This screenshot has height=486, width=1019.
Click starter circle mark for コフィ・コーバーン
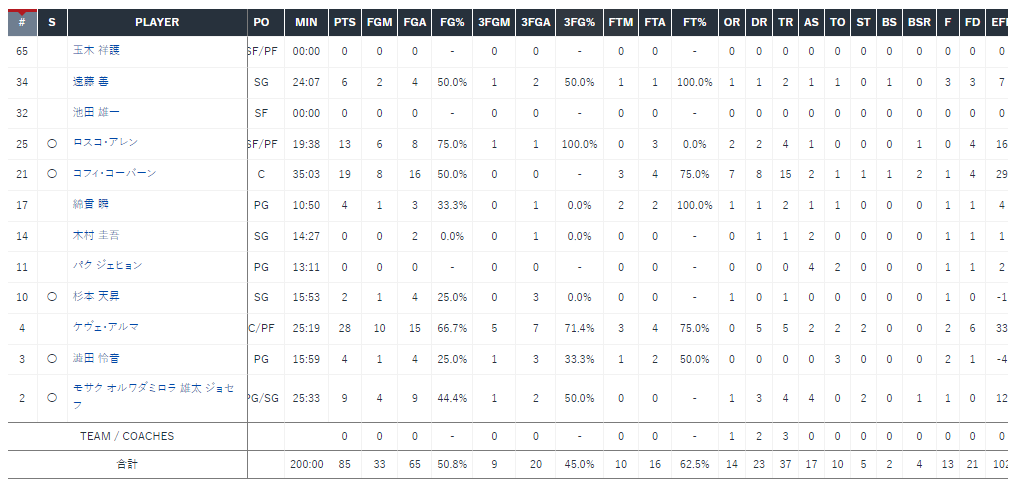52,174
